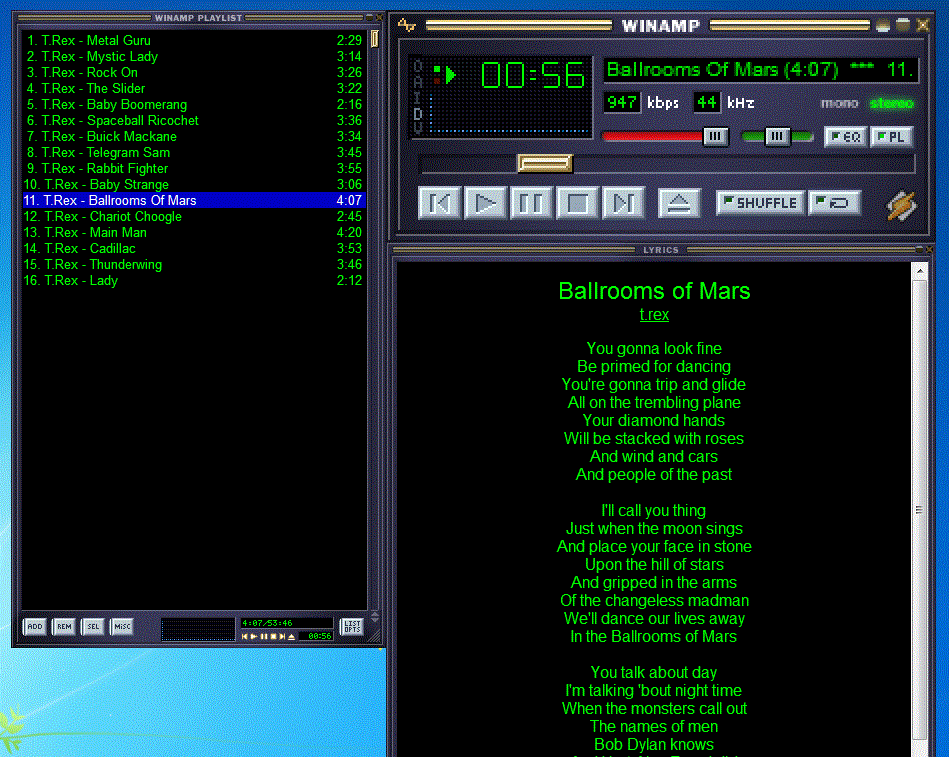Select playlist track 6 Spaceball Ricochet

pyautogui.click(x=194, y=120)
